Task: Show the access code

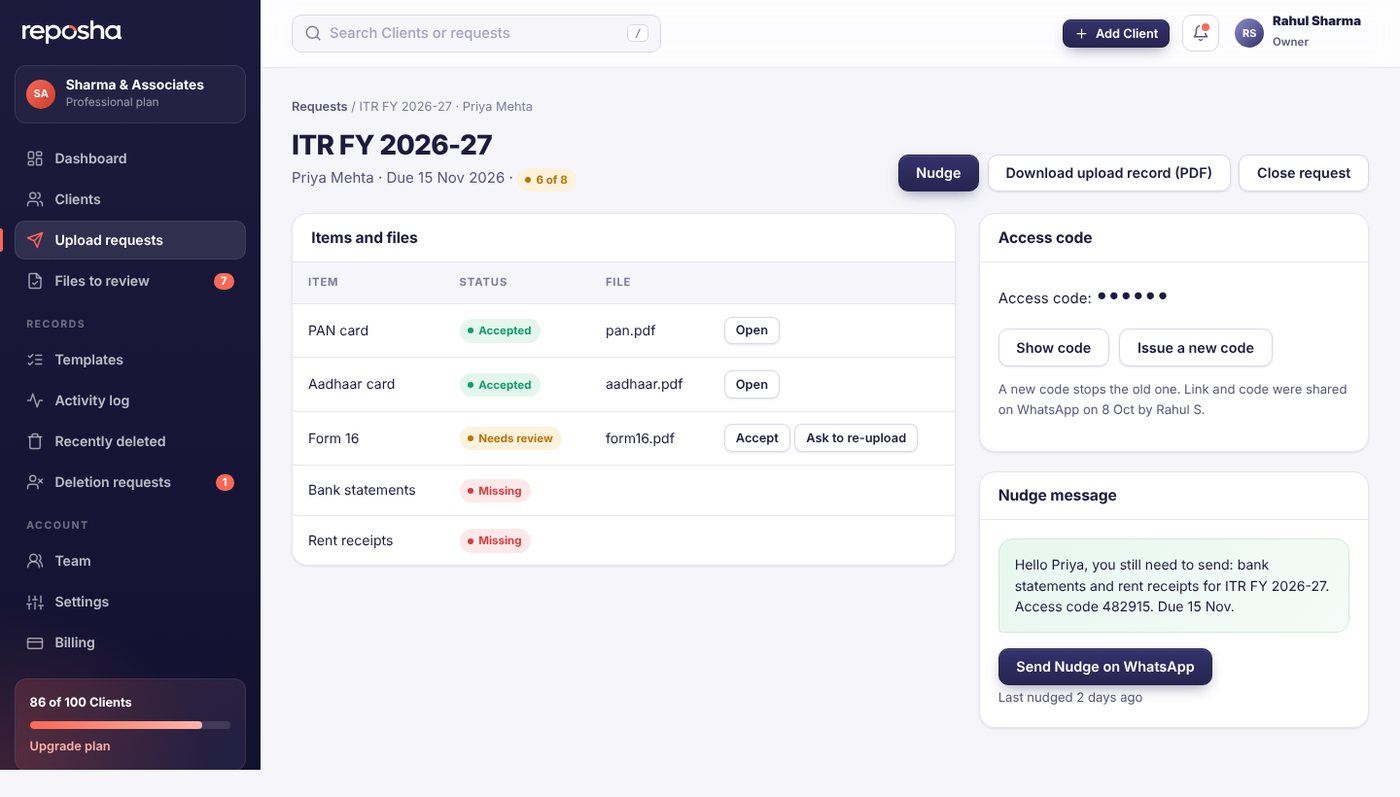Action: [x=1053, y=348]
